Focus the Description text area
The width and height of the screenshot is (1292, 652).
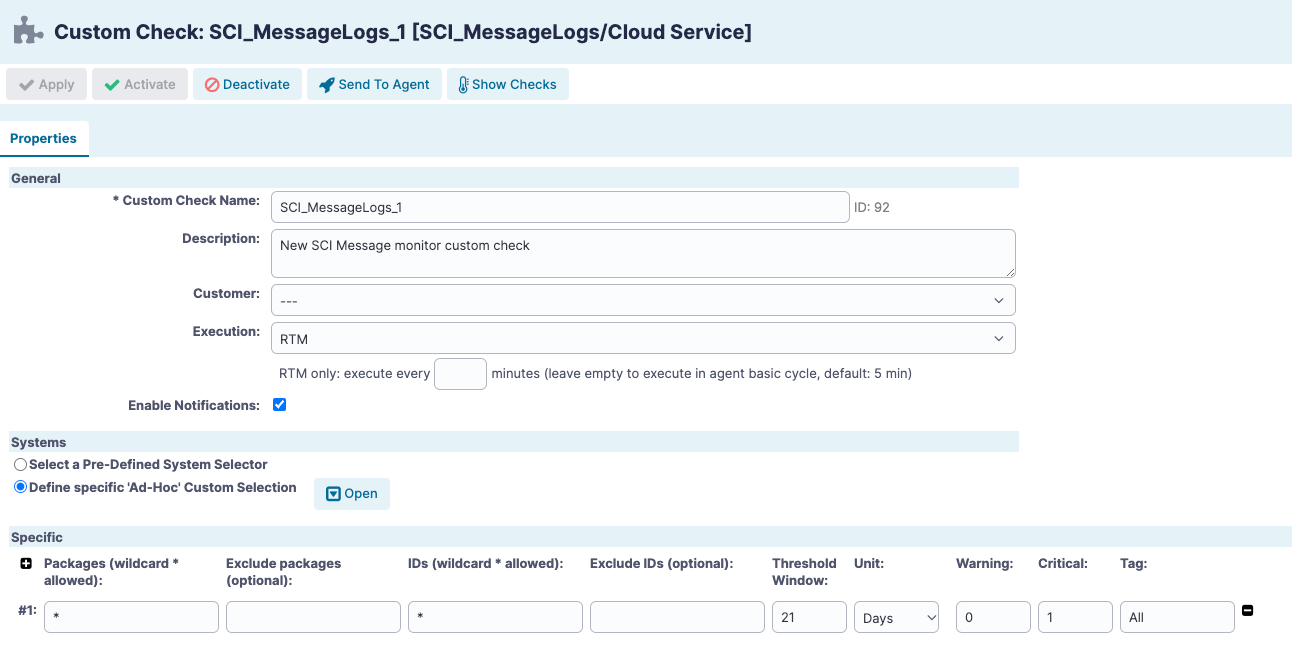(643, 253)
